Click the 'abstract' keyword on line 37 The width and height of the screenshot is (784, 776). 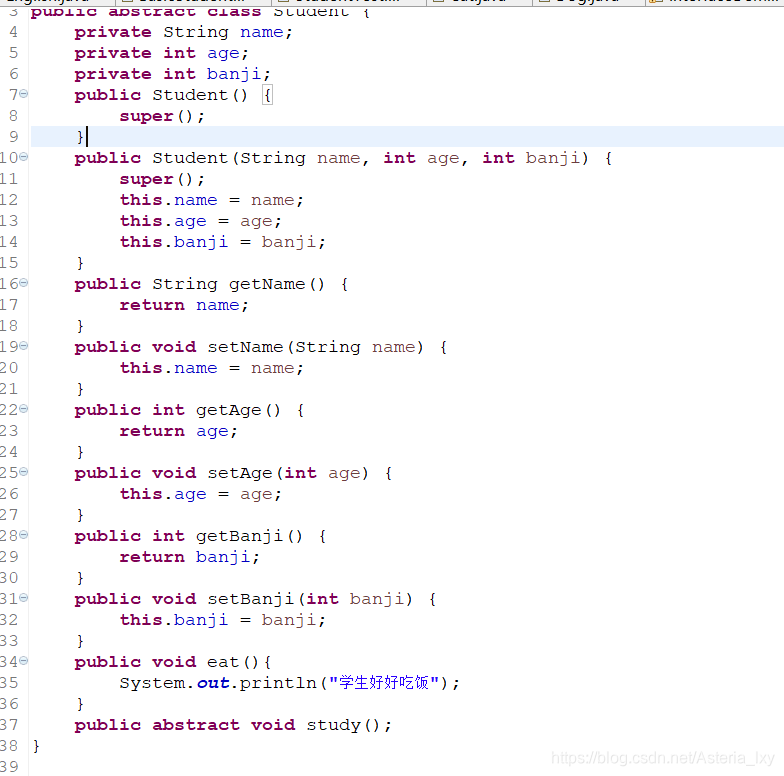[x=196, y=726]
